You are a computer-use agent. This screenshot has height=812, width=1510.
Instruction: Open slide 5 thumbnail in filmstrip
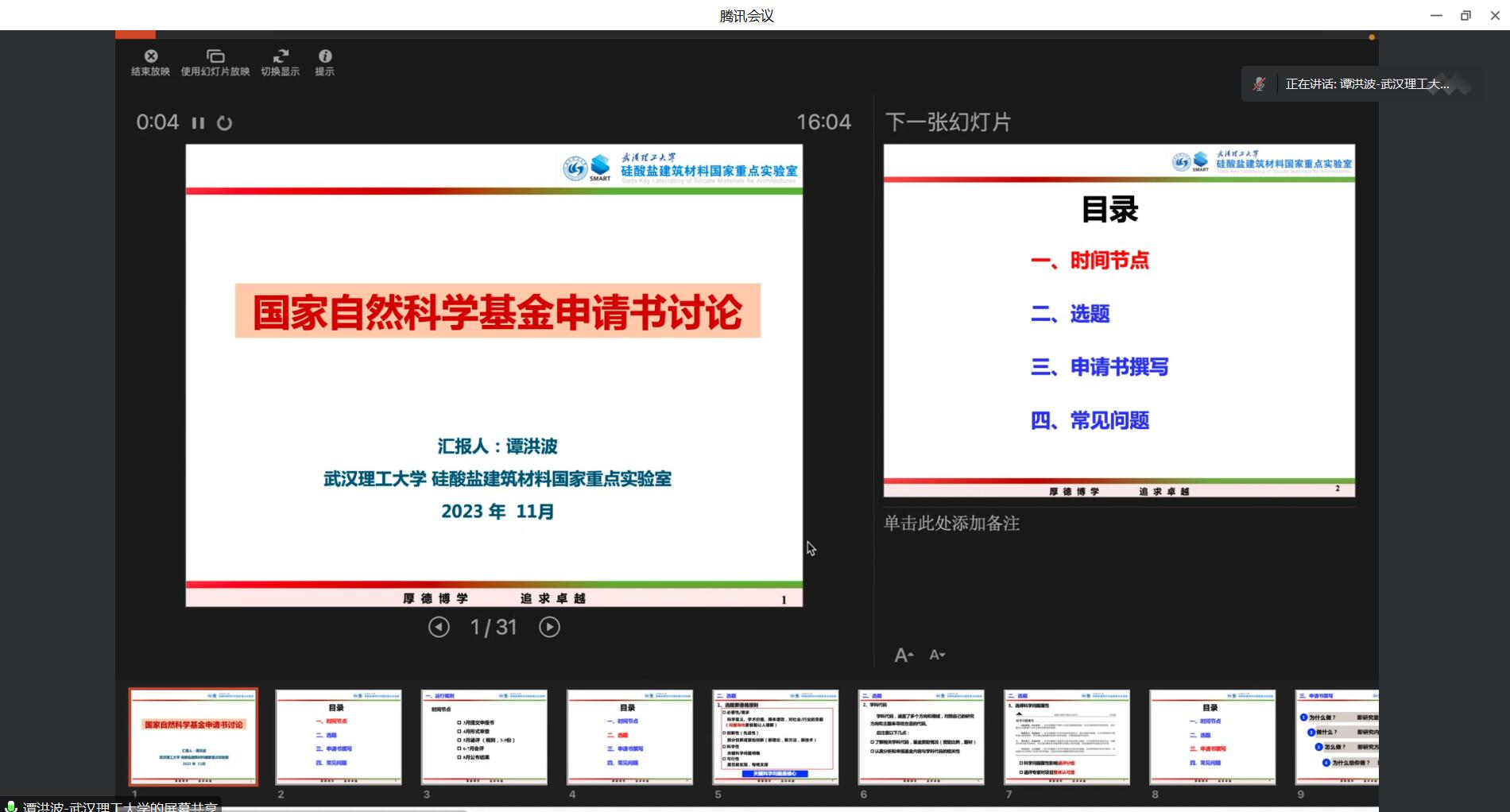[775, 737]
